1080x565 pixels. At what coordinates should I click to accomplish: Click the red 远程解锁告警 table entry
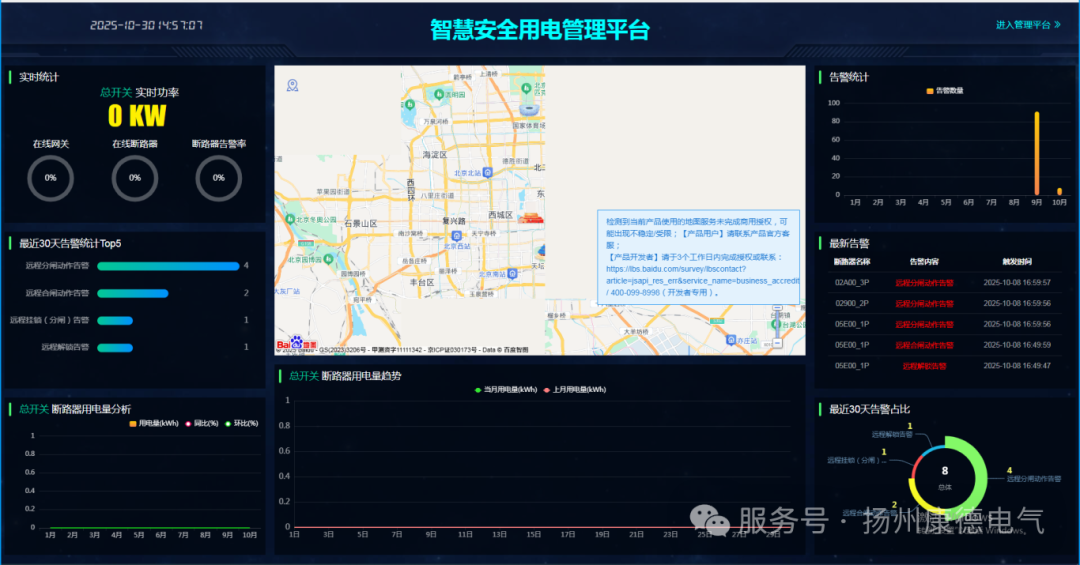pyautogui.click(x=924, y=366)
